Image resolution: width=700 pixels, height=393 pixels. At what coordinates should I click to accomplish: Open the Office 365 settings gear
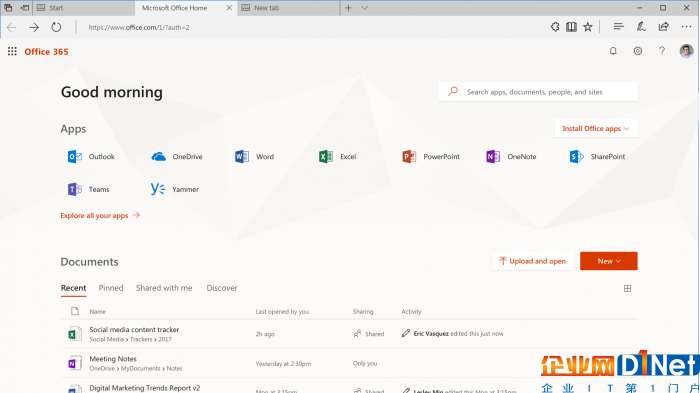(x=638, y=51)
